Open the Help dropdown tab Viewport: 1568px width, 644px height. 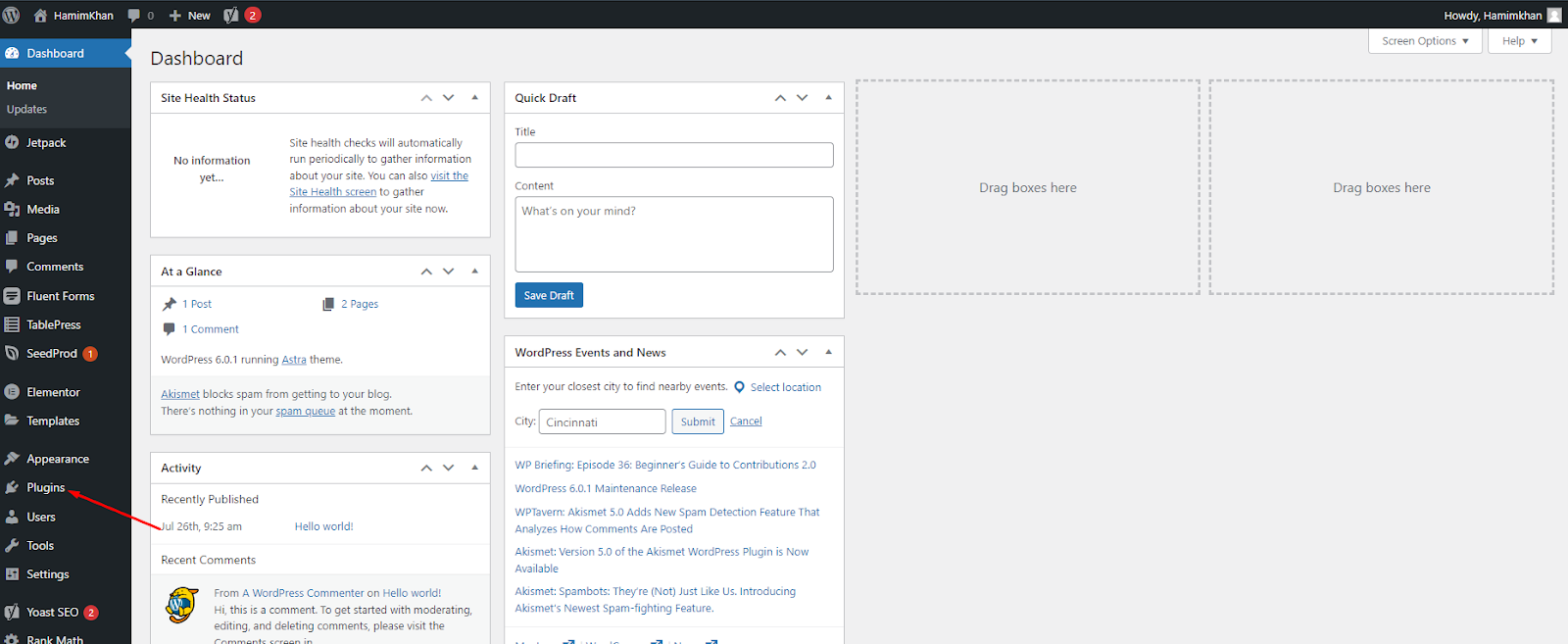1520,41
